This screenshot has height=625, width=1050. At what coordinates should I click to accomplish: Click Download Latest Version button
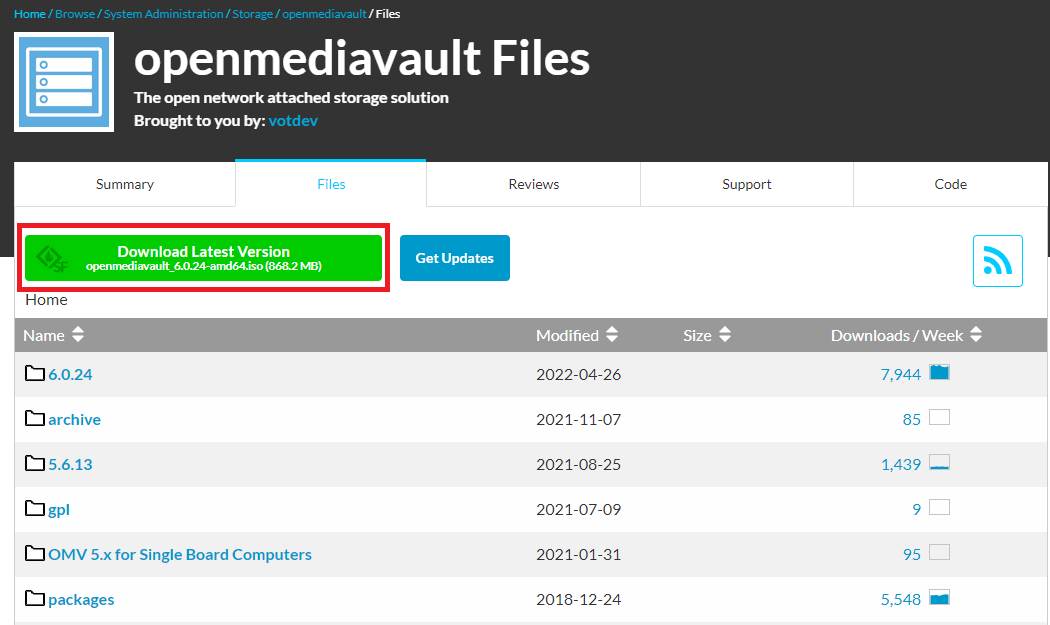tap(204, 258)
